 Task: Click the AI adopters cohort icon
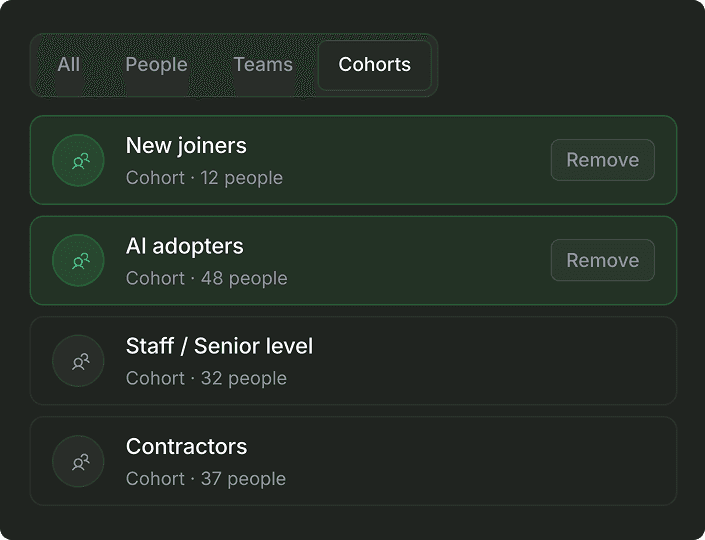click(x=78, y=260)
